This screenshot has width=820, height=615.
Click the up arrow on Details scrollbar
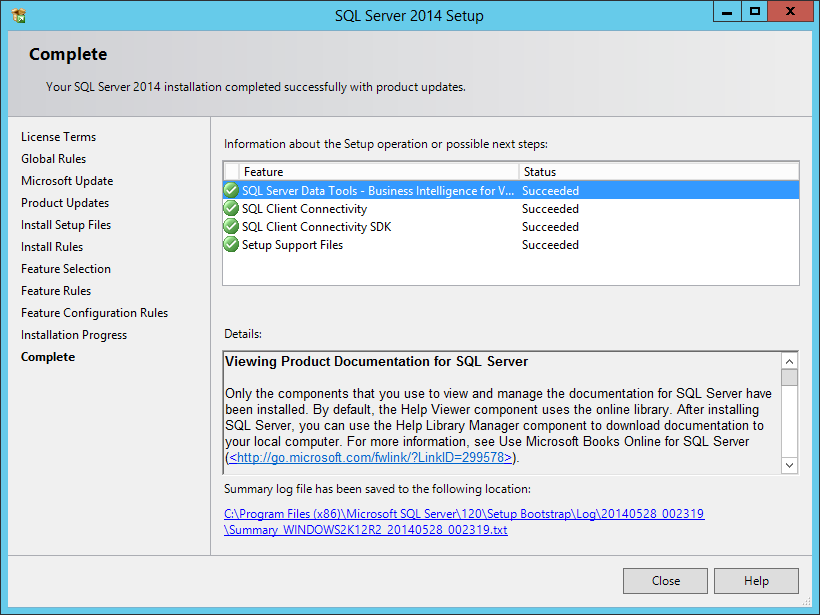[789, 360]
